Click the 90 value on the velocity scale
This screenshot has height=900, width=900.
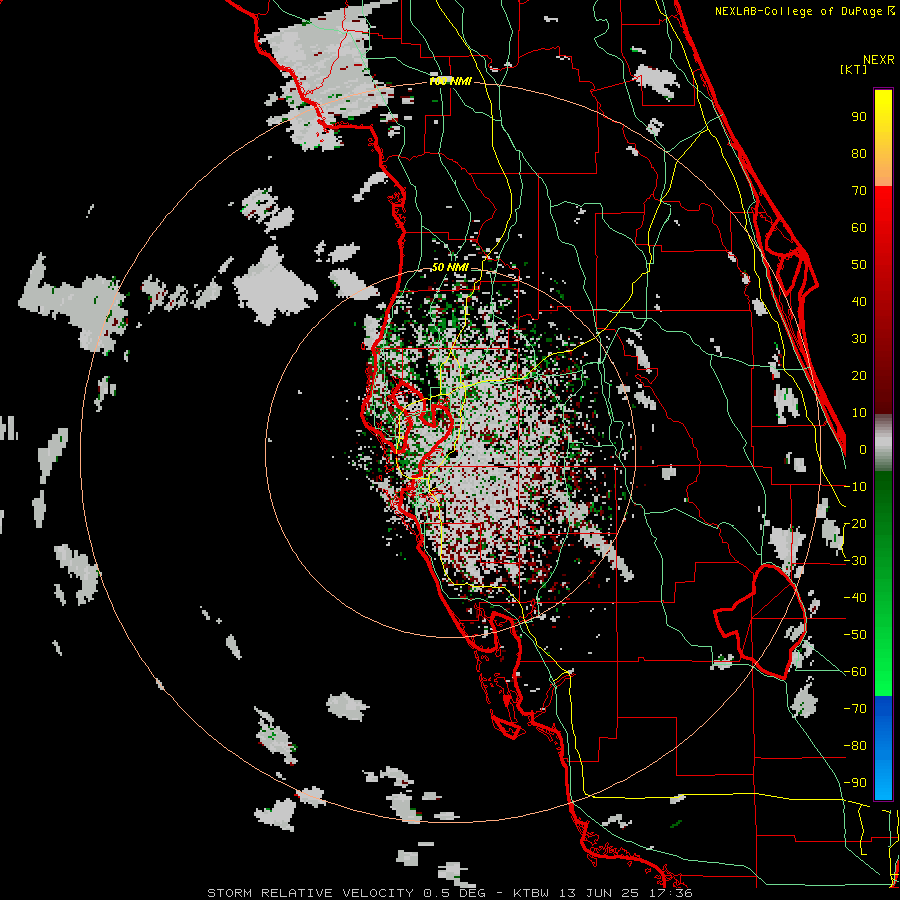click(x=859, y=117)
